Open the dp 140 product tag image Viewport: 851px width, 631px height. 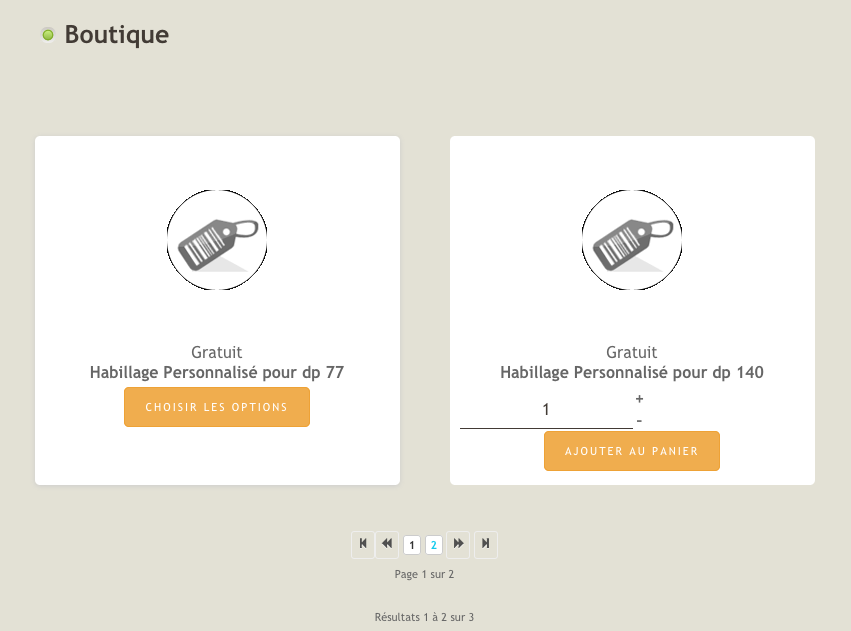[x=632, y=240]
